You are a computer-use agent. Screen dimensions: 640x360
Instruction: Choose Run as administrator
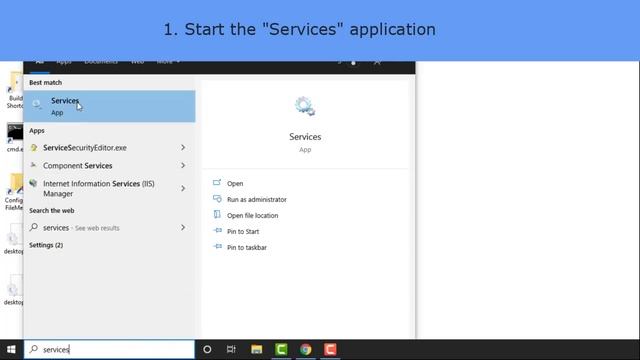click(x=257, y=200)
